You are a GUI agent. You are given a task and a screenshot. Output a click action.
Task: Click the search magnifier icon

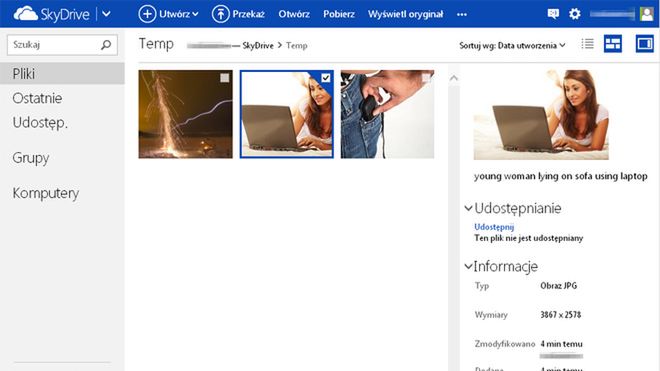[x=106, y=45]
